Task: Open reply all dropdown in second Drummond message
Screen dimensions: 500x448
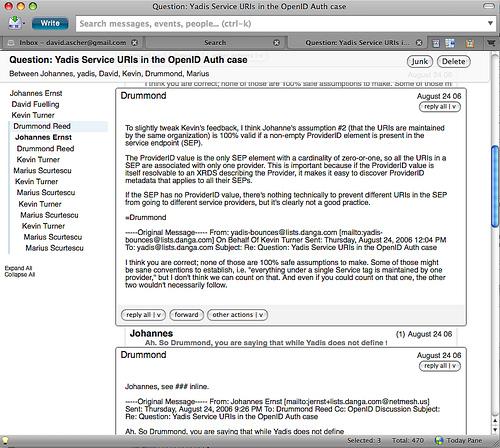Action: [440, 366]
